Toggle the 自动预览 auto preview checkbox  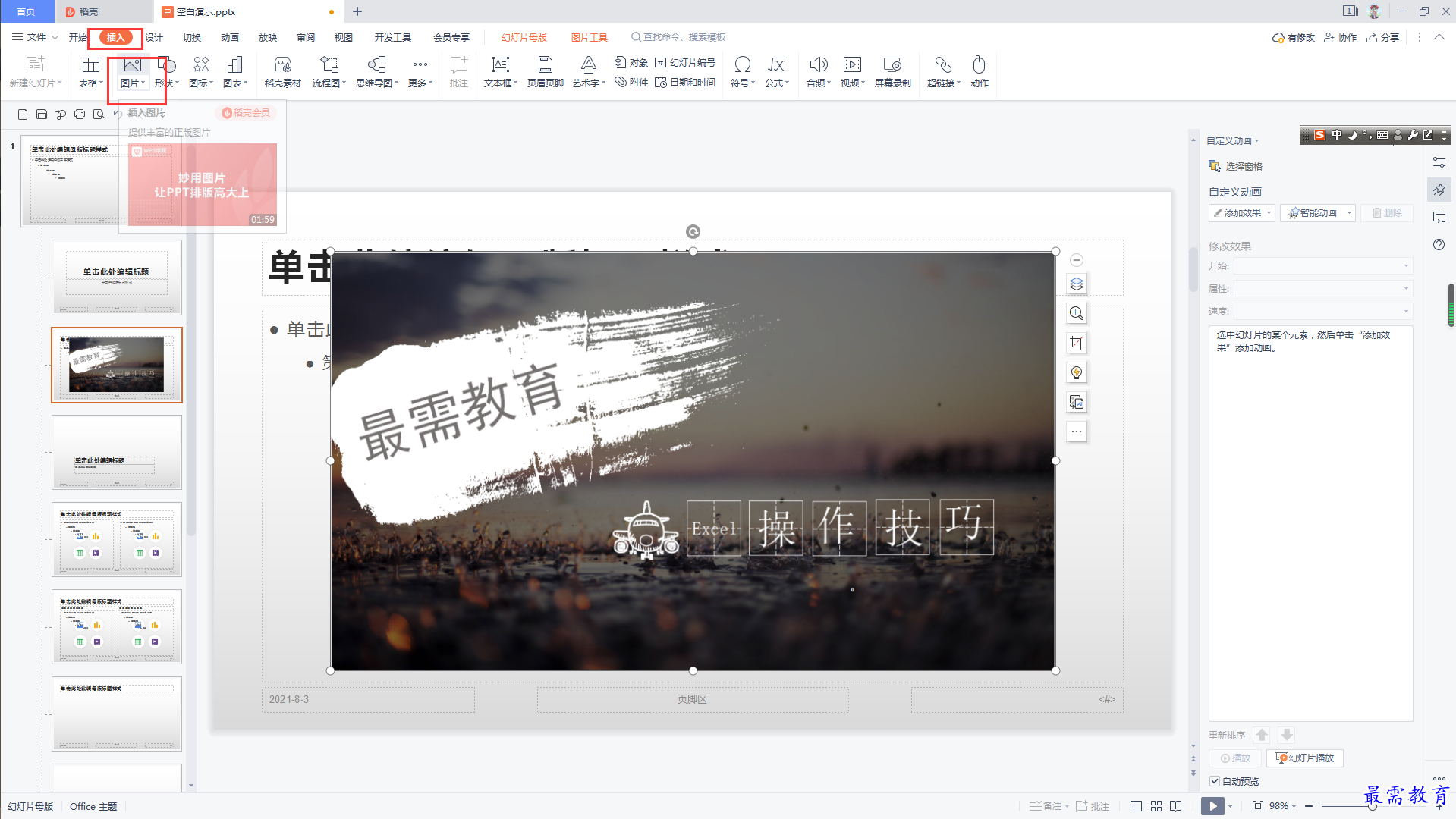point(1215,781)
